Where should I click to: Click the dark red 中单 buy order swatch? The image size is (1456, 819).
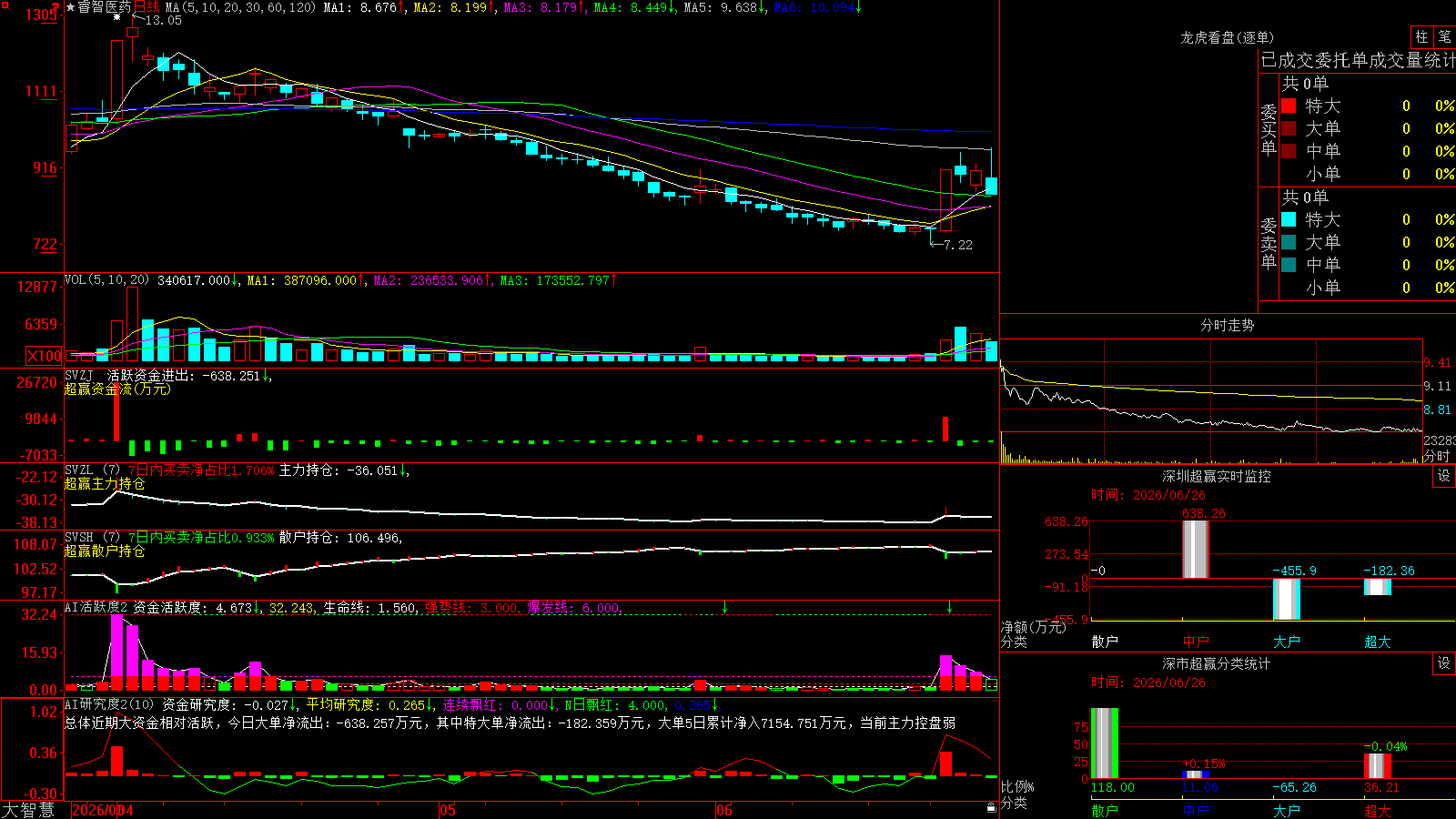(1289, 151)
